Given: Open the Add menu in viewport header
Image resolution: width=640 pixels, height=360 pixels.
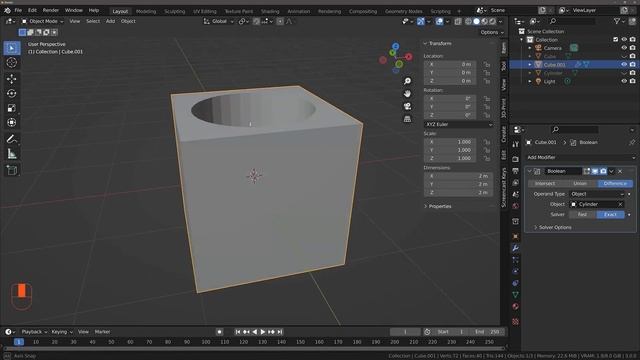Looking at the screenshot, I should (x=110, y=21).
